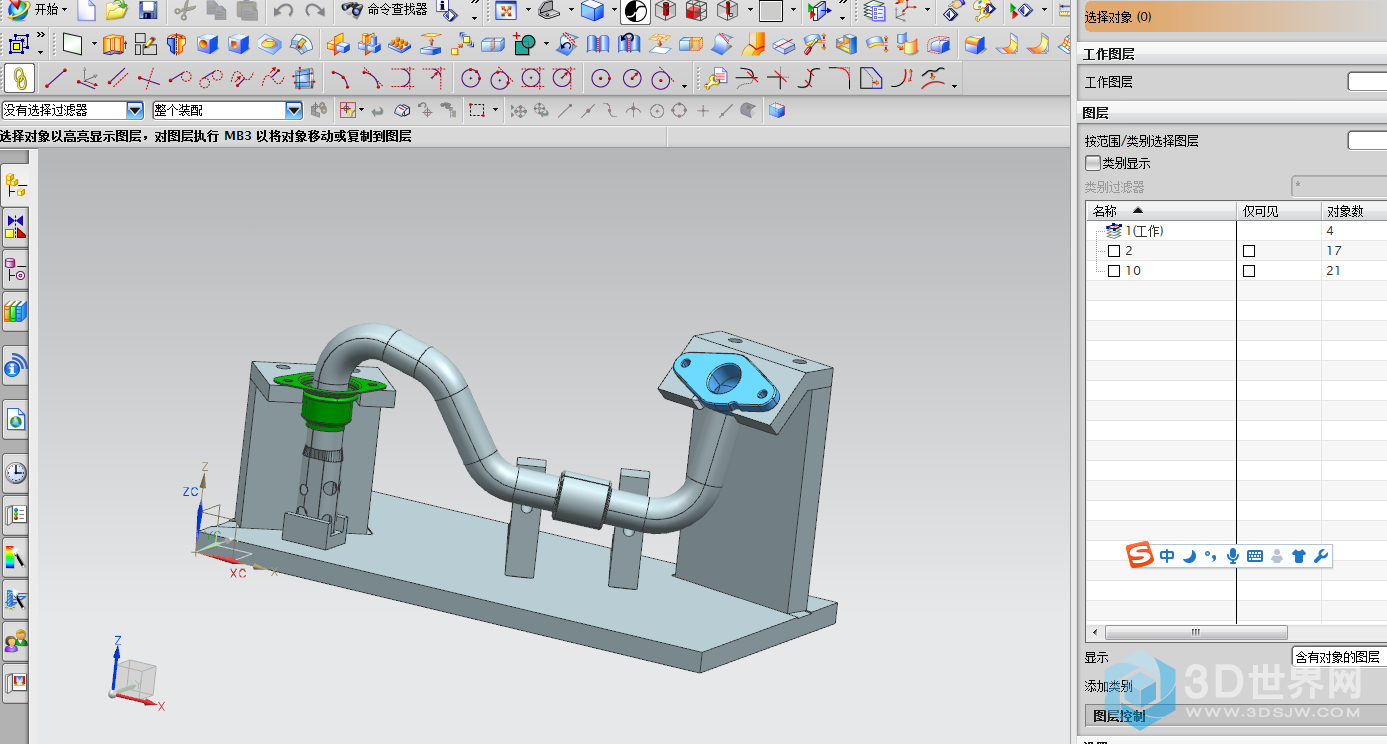Open the Roles sidebar tab
This screenshot has width=1387, height=744.
[15, 640]
